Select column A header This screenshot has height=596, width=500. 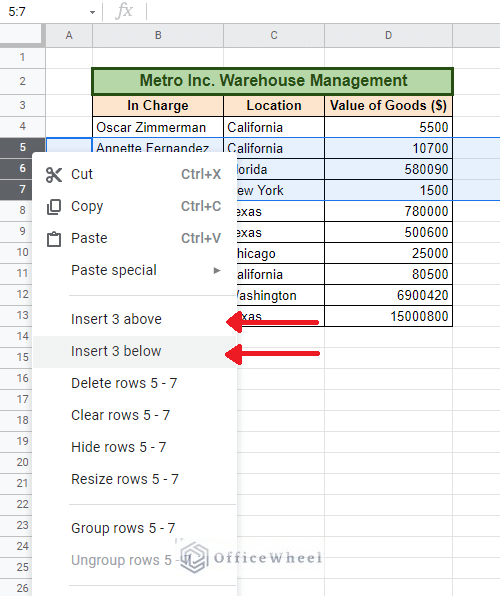click(69, 35)
